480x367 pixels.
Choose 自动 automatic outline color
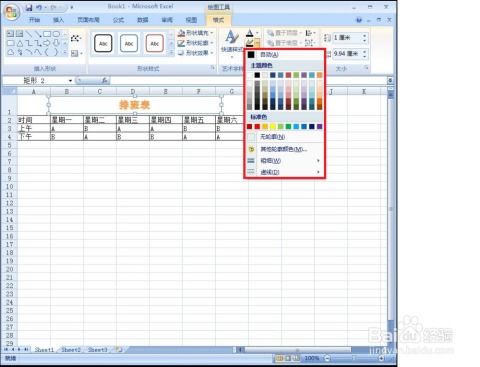point(285,55)
